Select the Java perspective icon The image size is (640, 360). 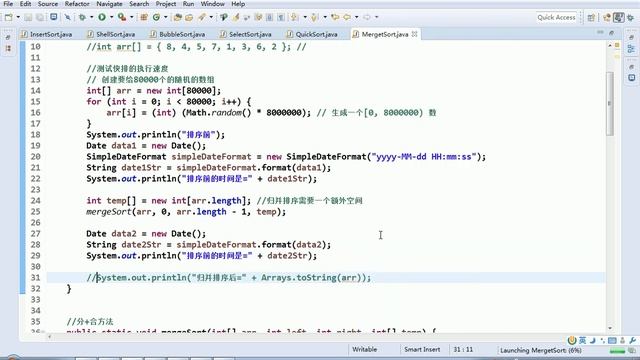click(x=619, y=17)
